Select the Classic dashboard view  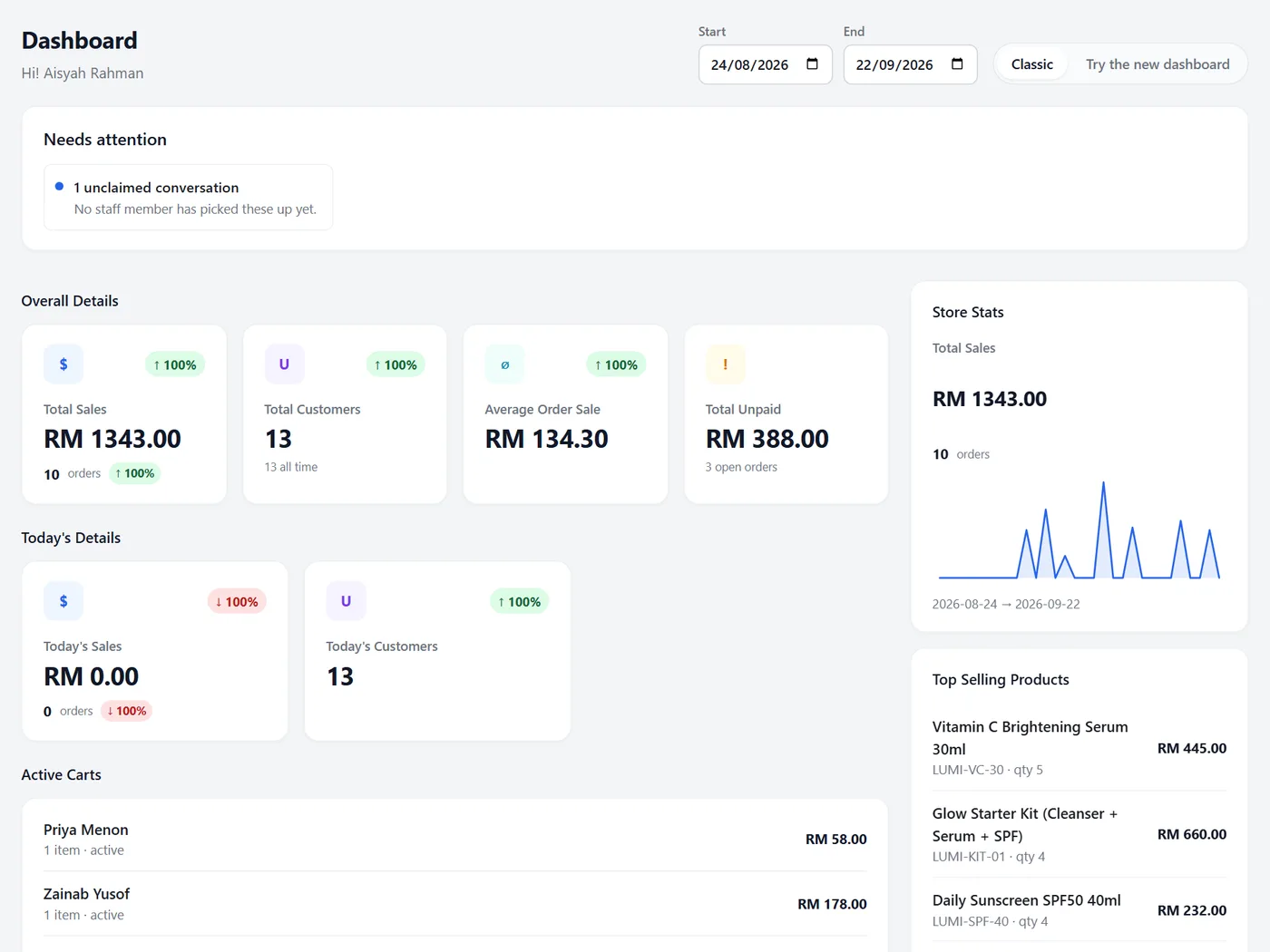click(1032, 64)
